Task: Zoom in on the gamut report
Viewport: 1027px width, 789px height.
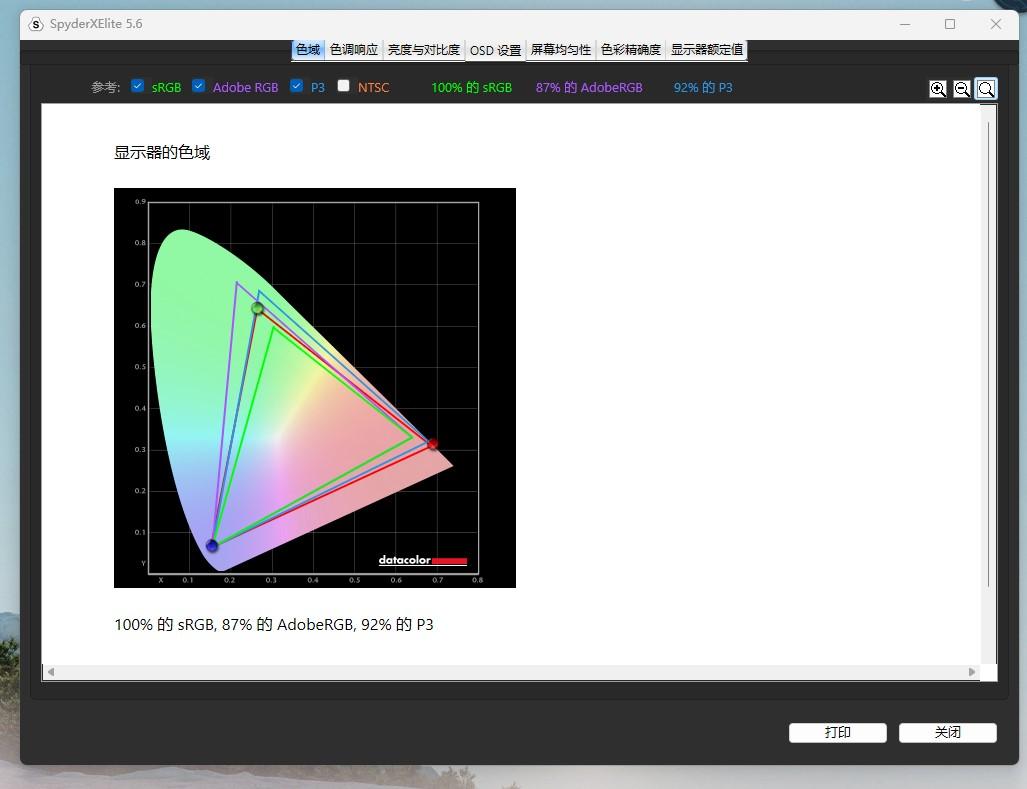Action: 937,88
